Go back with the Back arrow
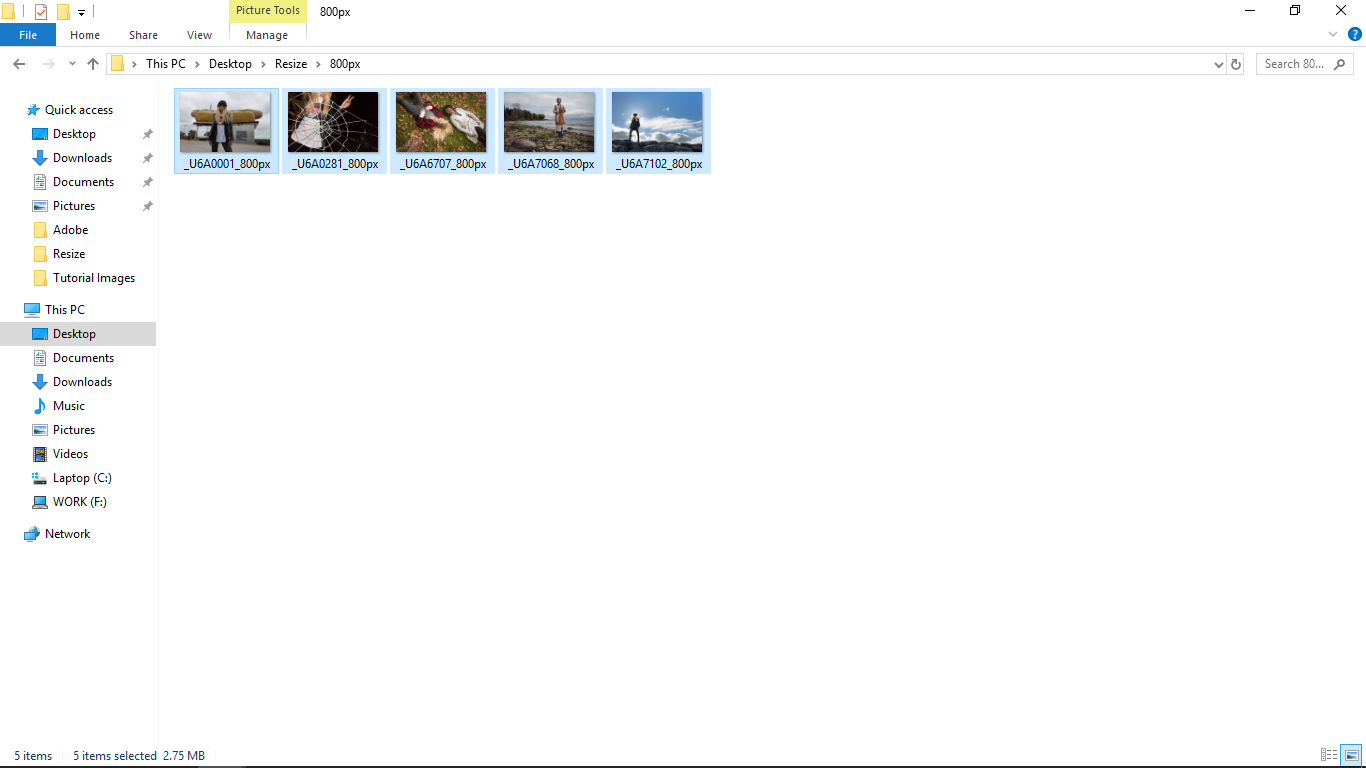Image resolution: width=1366 pixels, height=768 pixels. [x=18, y=64]
